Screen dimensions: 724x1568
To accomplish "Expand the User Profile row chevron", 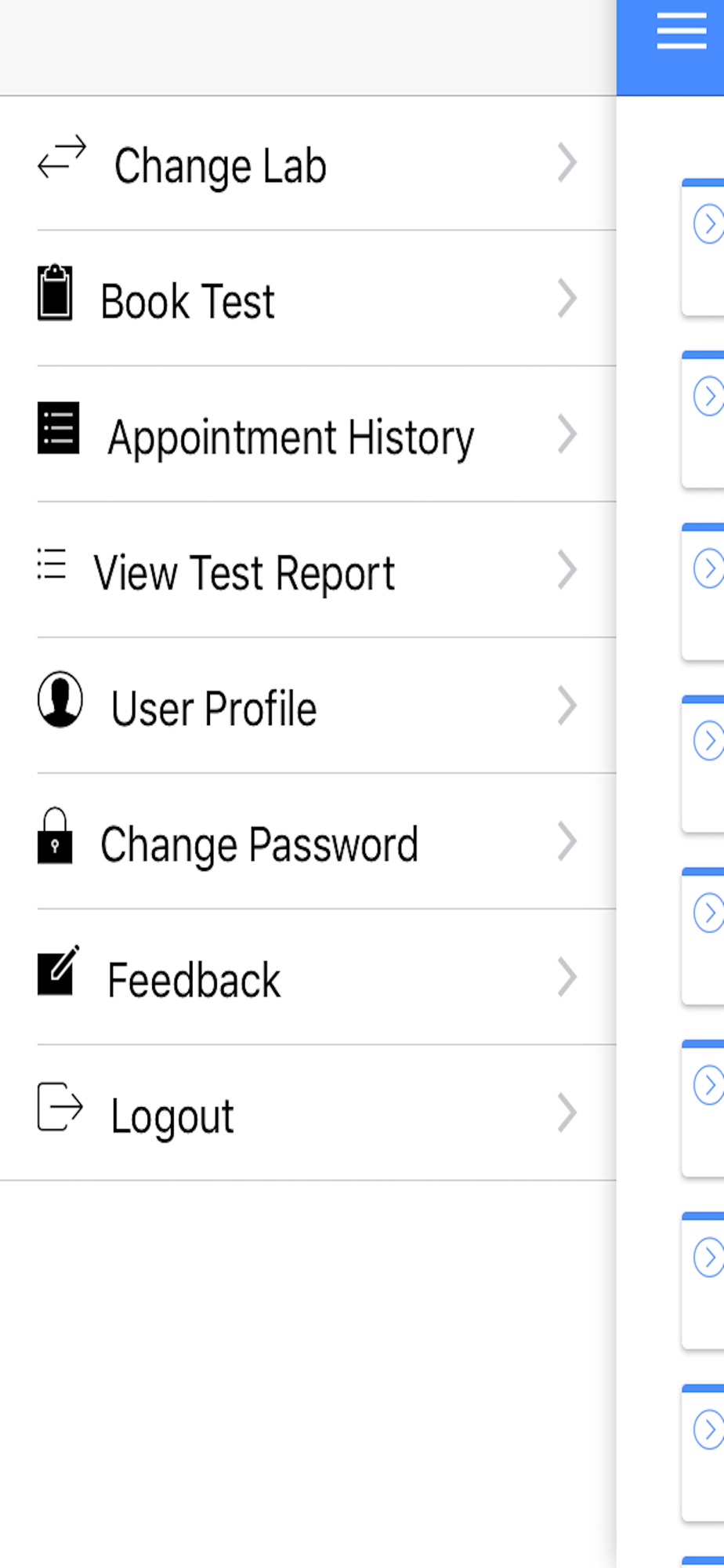I will point(567,705).
